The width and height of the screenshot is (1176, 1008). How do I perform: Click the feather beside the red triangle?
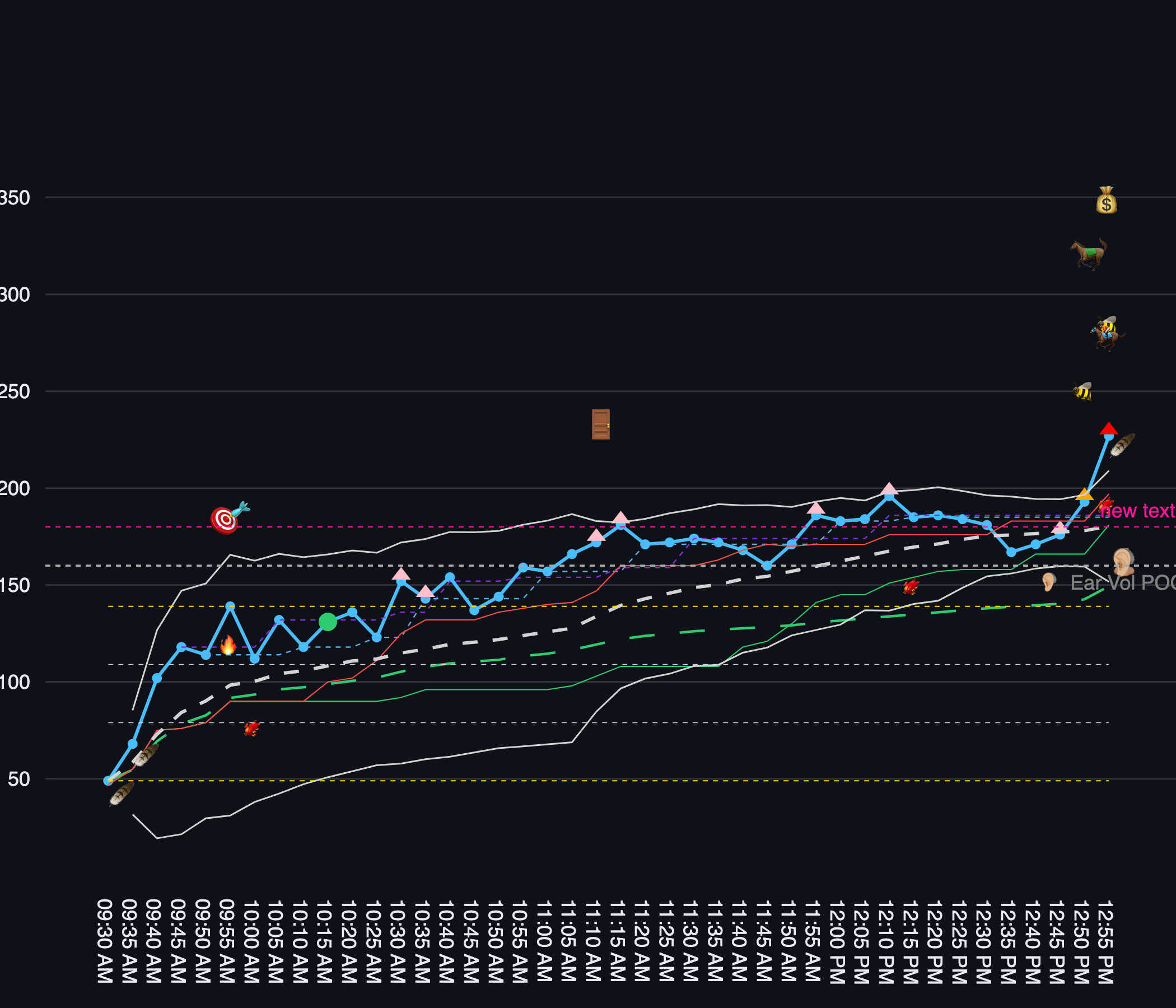click(x=1122, y=445)
